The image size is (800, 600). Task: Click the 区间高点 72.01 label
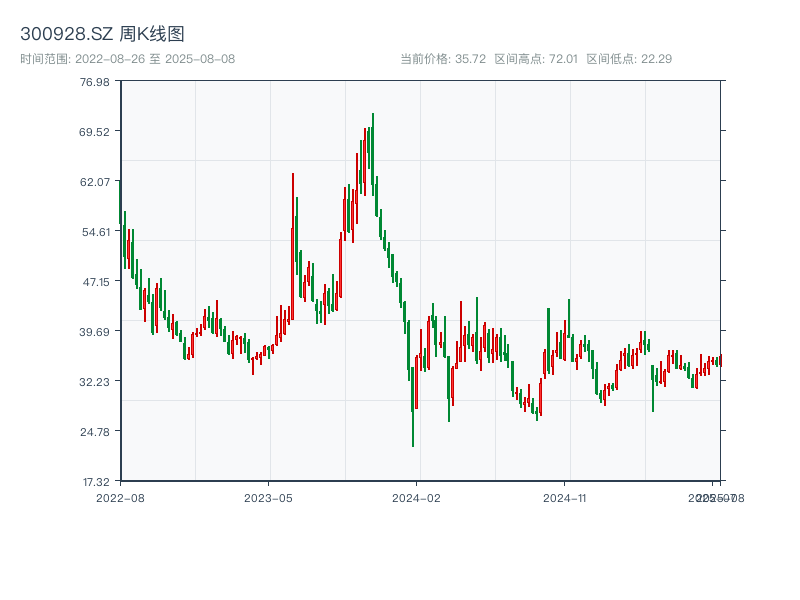[x=536, y=59]
